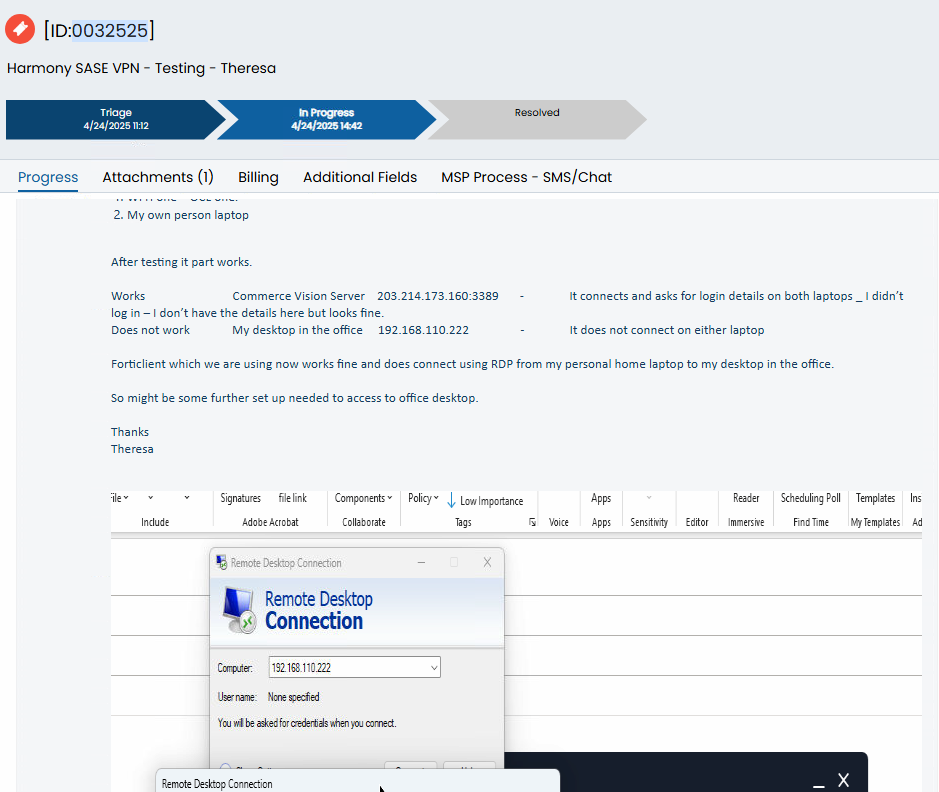This screenshot has width=939, height=792.
Task: Click the Adobe Acrobat group label
Action: (270, 522)
